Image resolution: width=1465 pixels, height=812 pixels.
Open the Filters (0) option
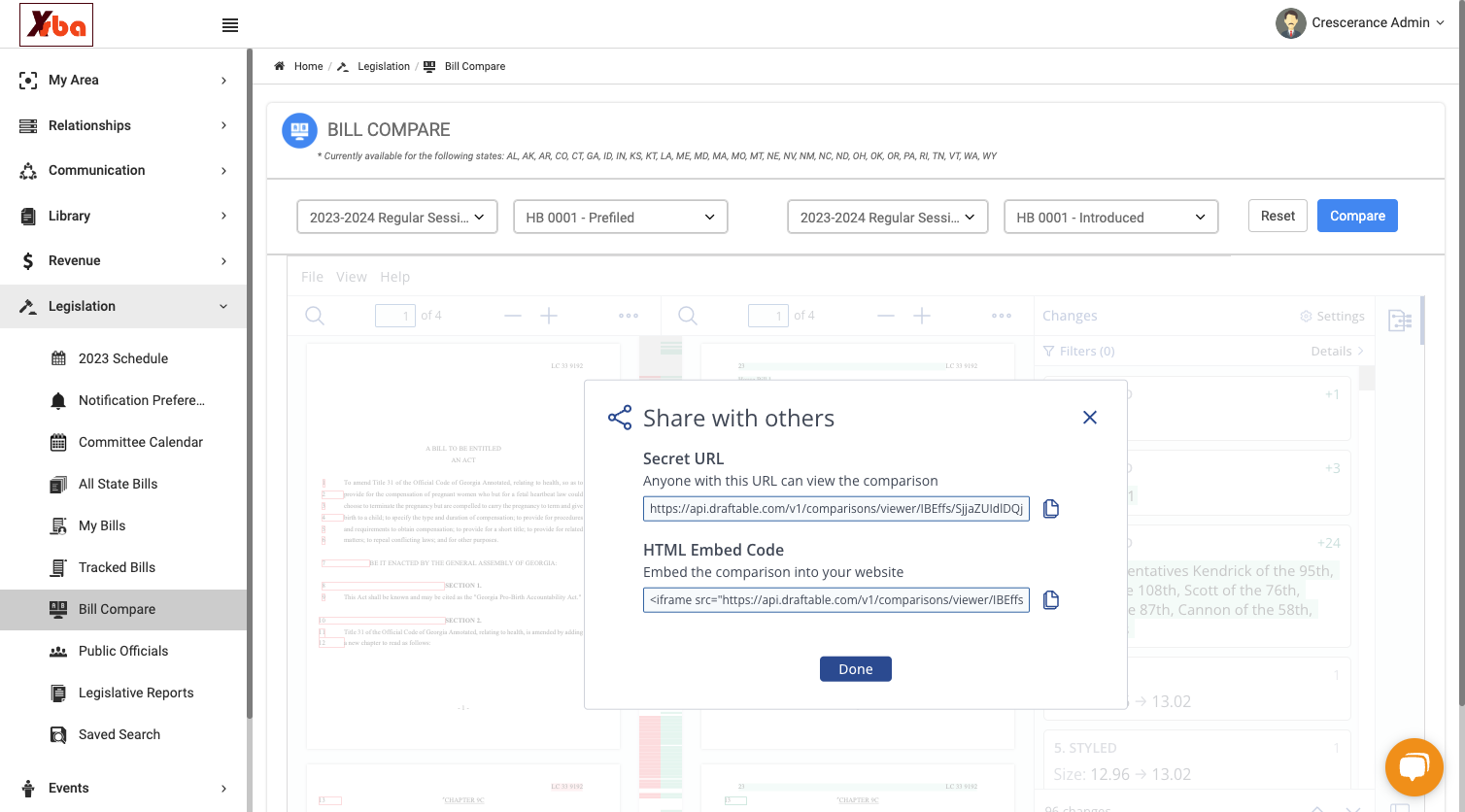click(x=1078, y=352)
